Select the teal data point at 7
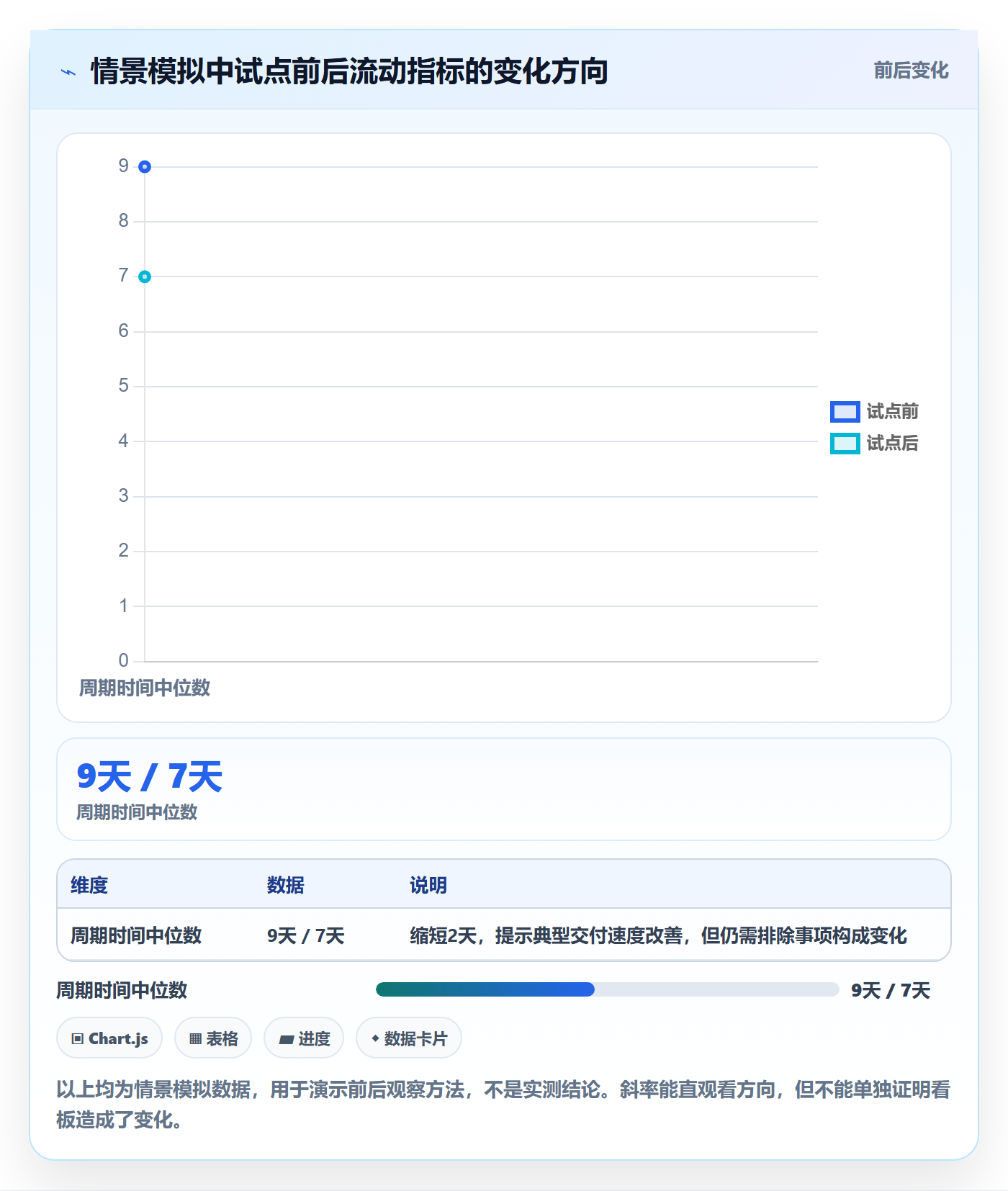1008x1191 pixels. (x=145, y=277)
